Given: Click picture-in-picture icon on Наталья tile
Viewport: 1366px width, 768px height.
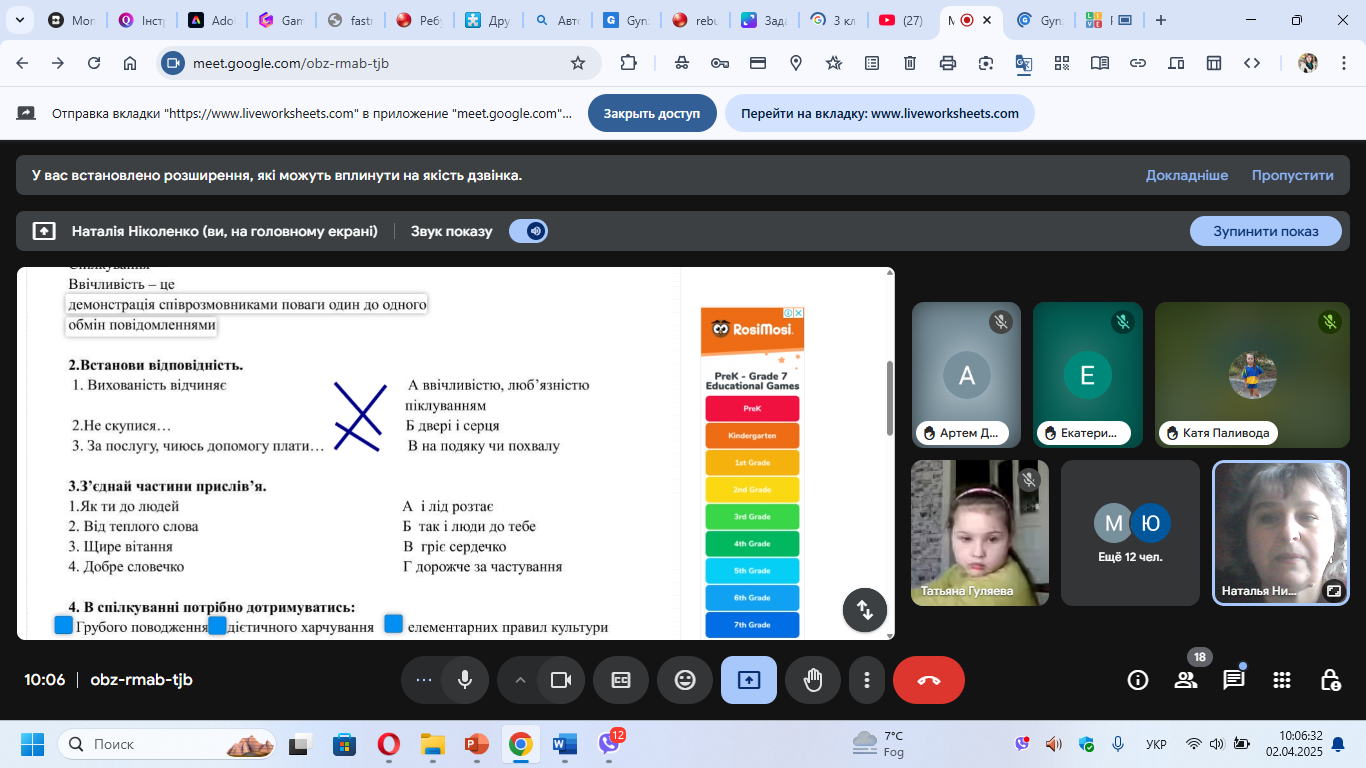Looking at the screenshot, I should pos(1333,591).
